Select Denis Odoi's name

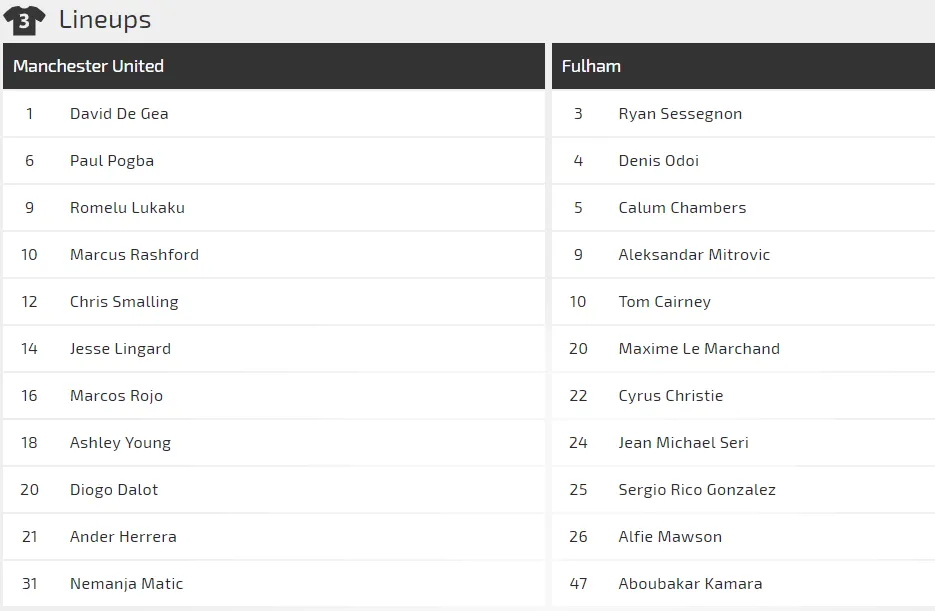pyautogui.click(x=658, y=161)
